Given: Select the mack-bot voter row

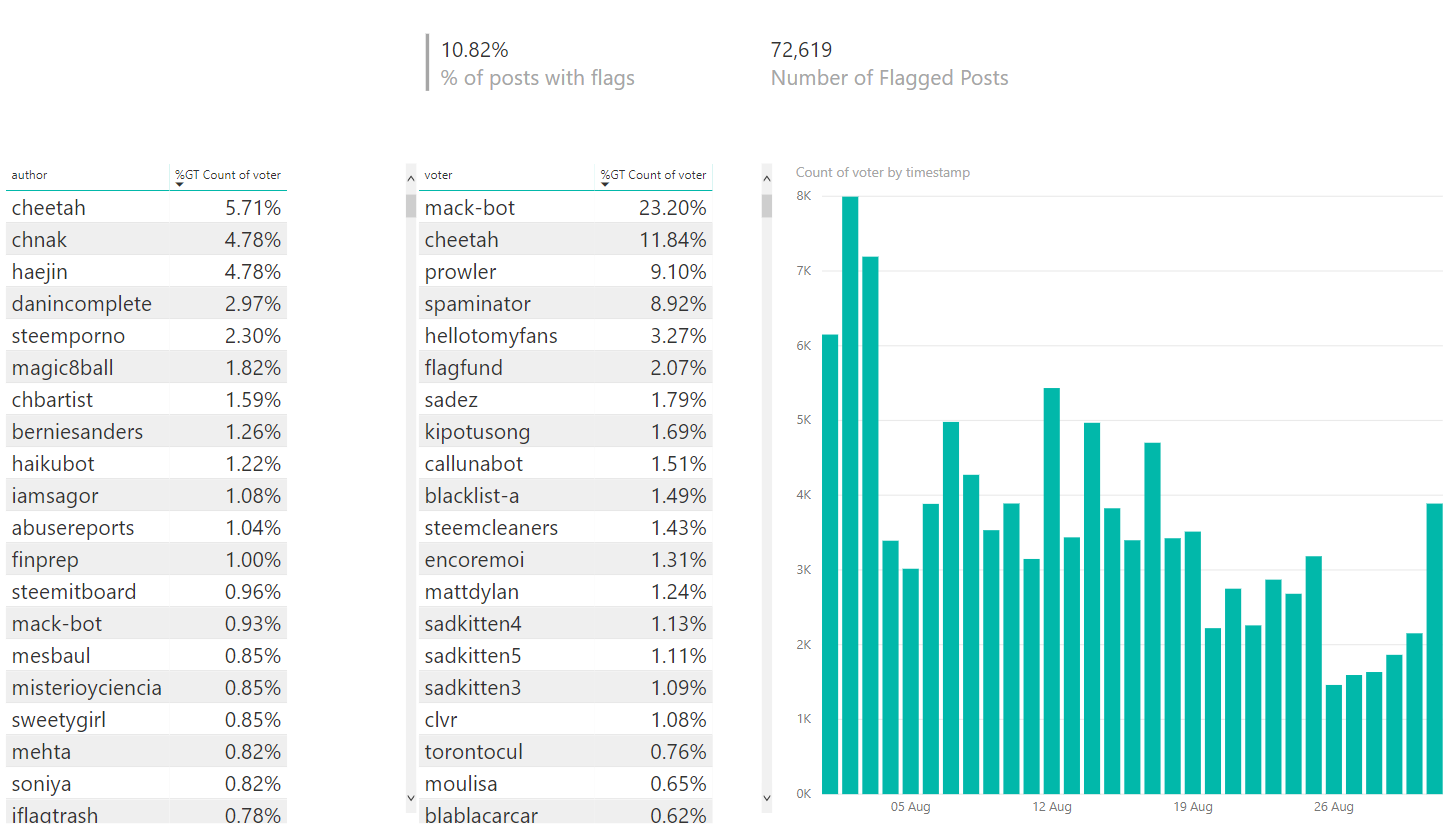Looking at the screenshot, I should coord(565,208).
